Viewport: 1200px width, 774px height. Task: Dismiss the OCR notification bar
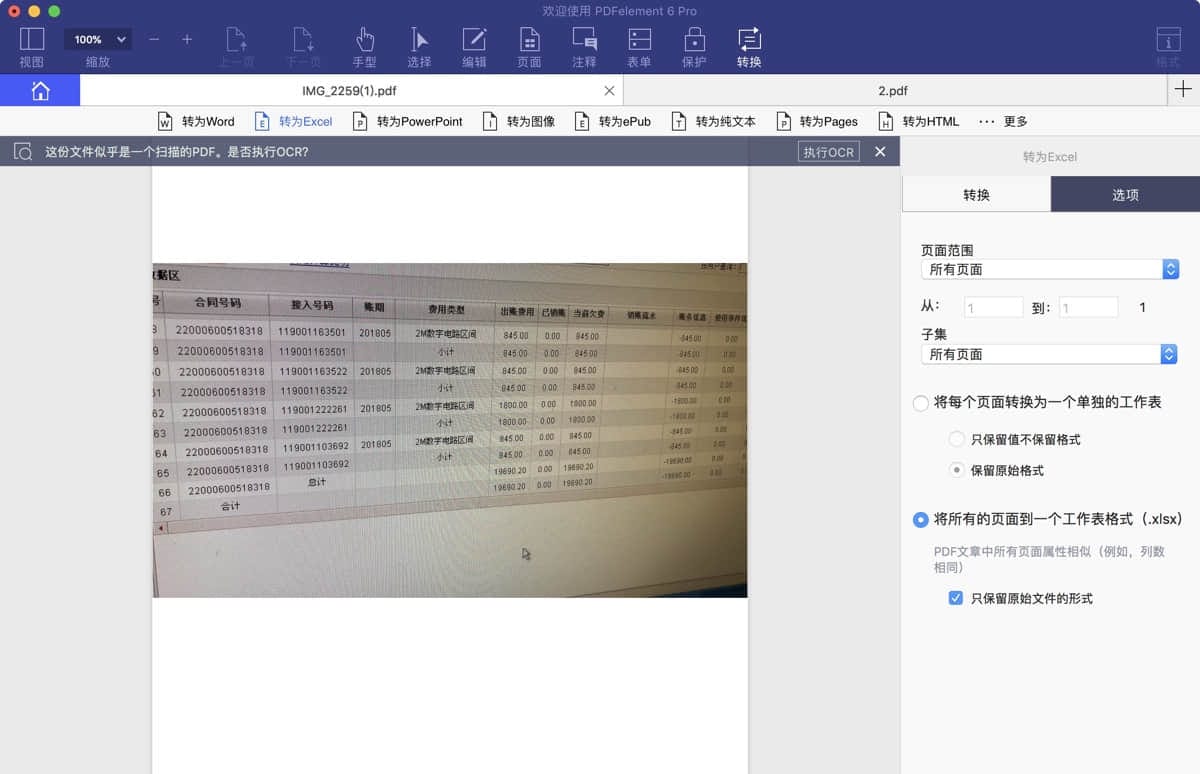click(880, 151)
